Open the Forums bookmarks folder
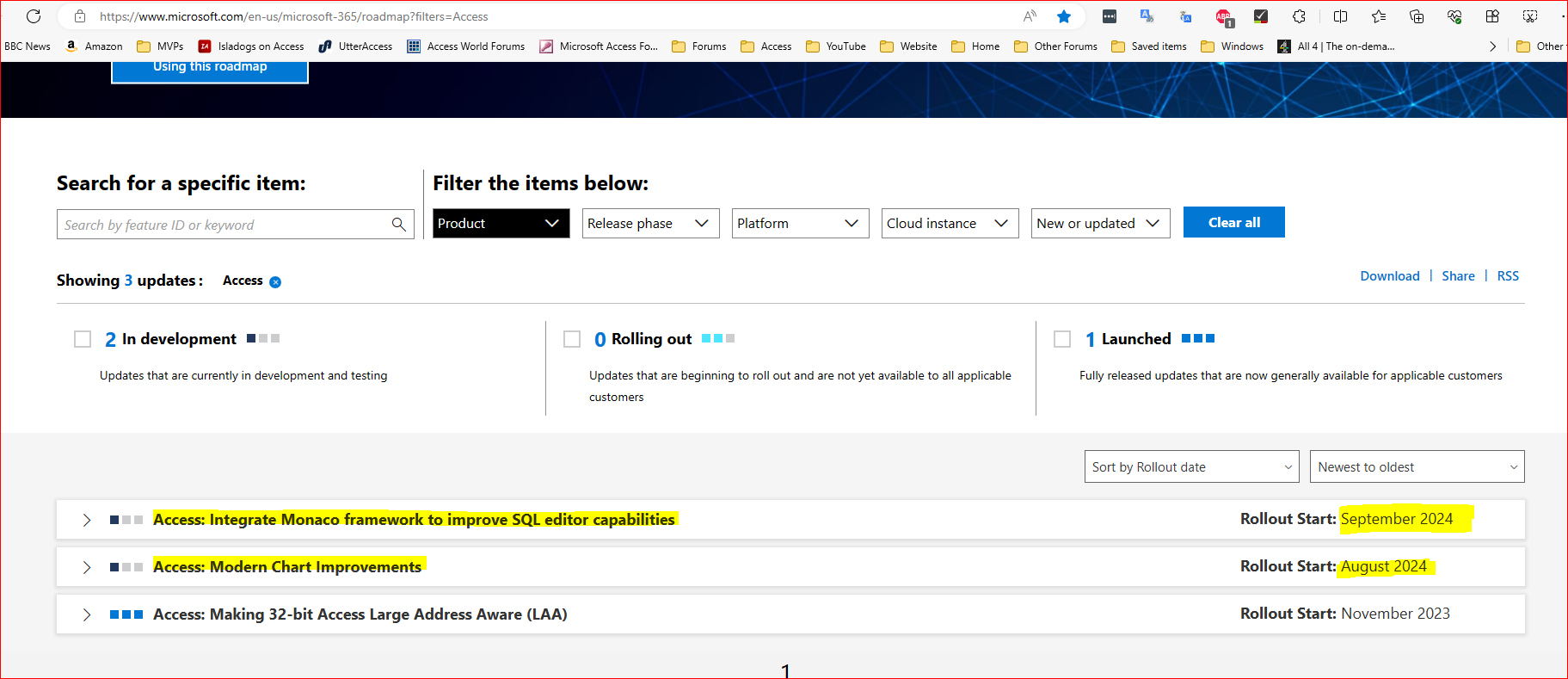The height and width of the screenshot is (679, 1568). (x=698, y=46)
